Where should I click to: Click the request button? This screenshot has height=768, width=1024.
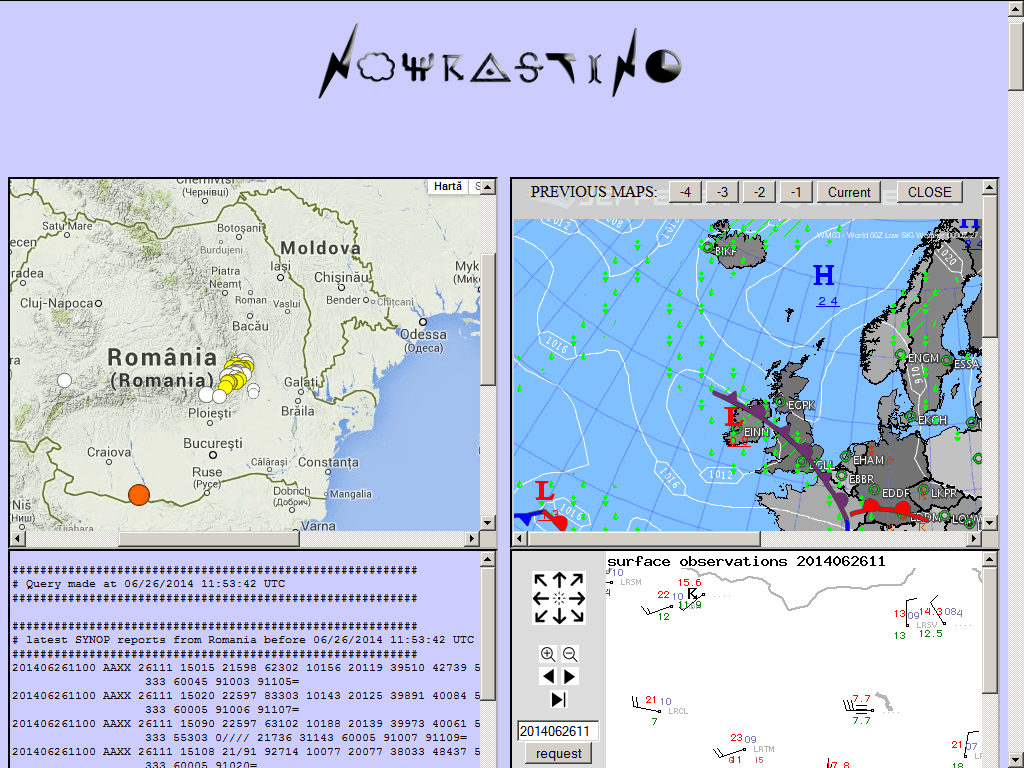pyautogui.click(x=558, y=753)
